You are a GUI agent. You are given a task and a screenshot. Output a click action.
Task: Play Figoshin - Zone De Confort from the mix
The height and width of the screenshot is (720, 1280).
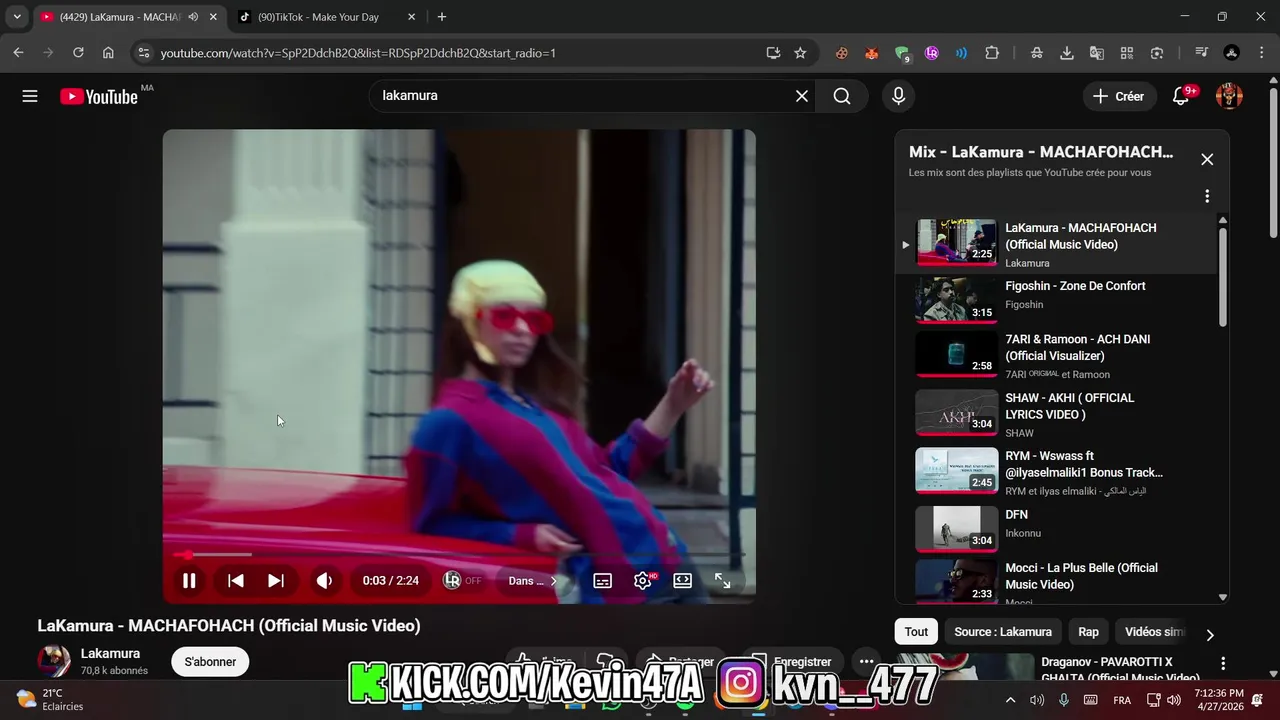(1055, 299)
